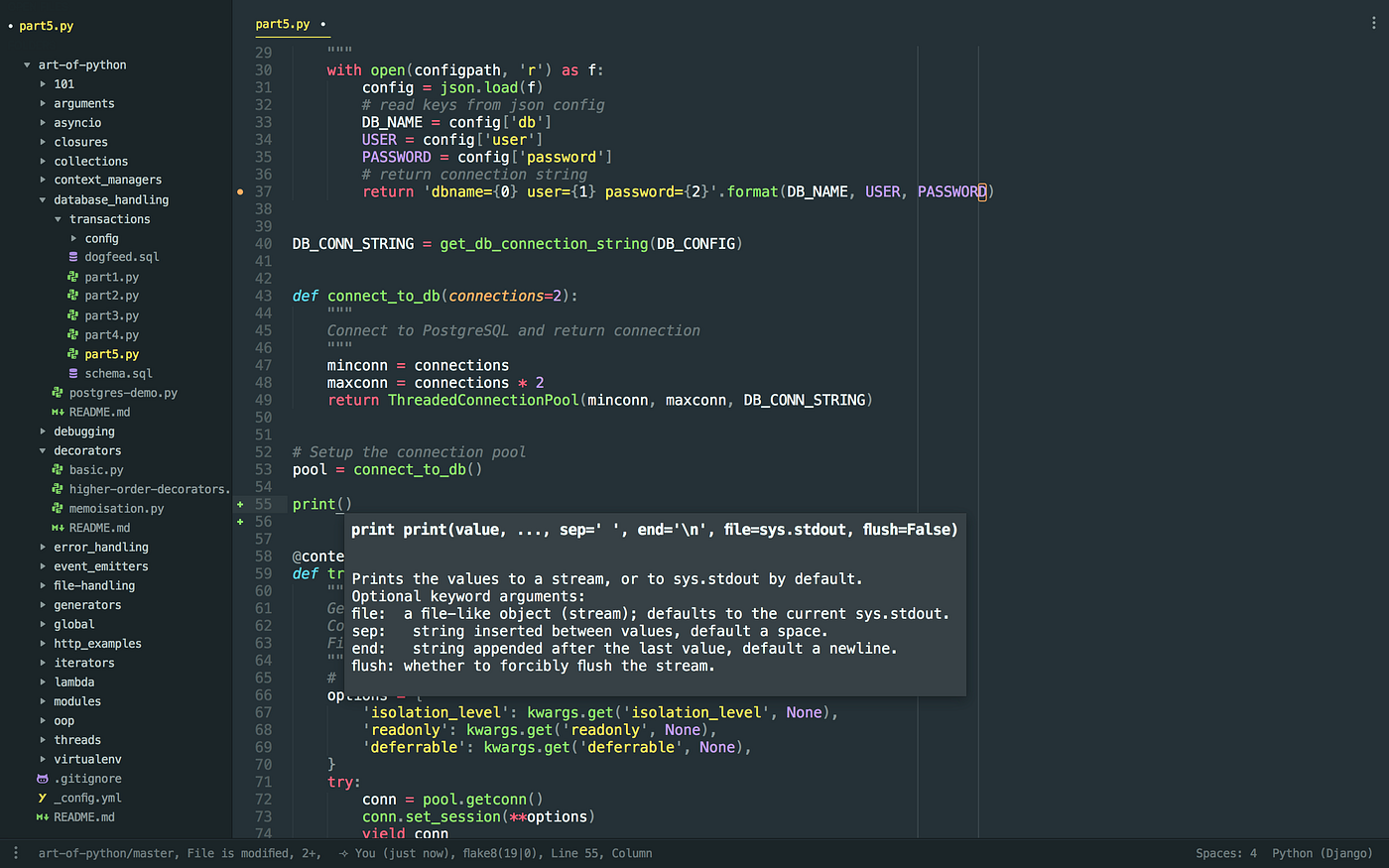Open the .gitignore file icon
1389x868 pixels.
[x=42, y=779]
